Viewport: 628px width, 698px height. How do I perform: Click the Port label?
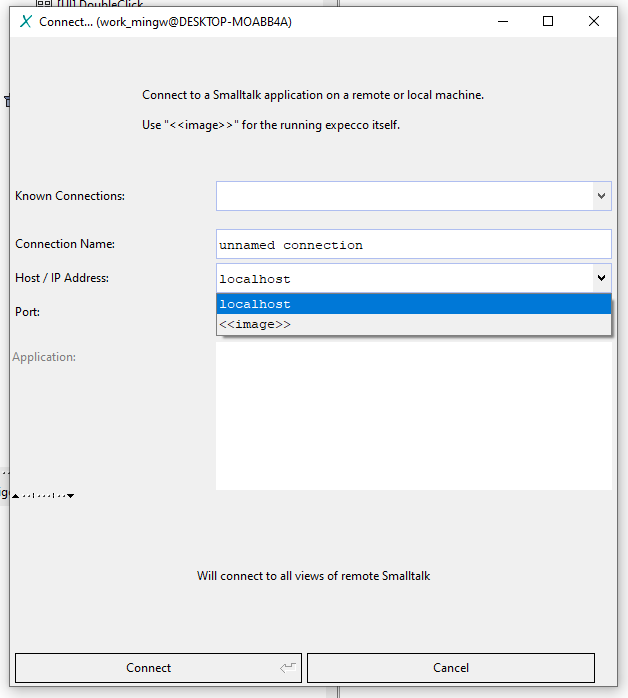coord(27,312)
